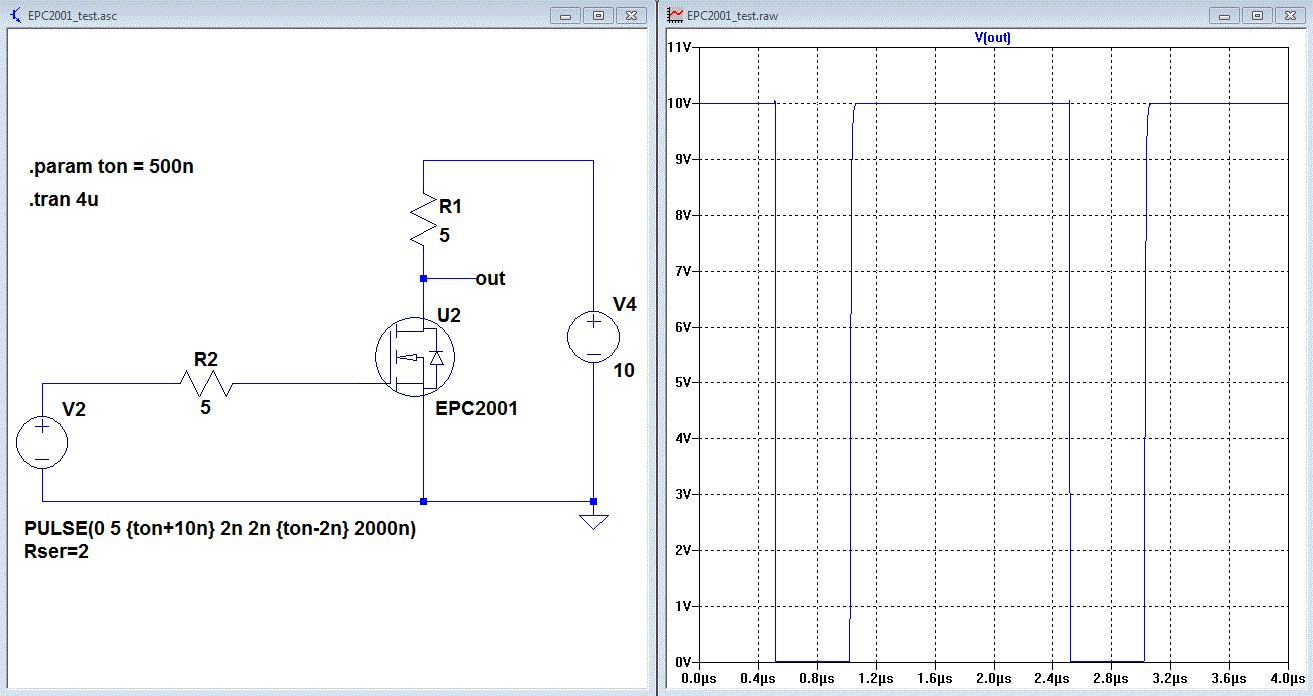Select the ground symbol in the schematic
The image size is (1313, 696).
point(594,520)
